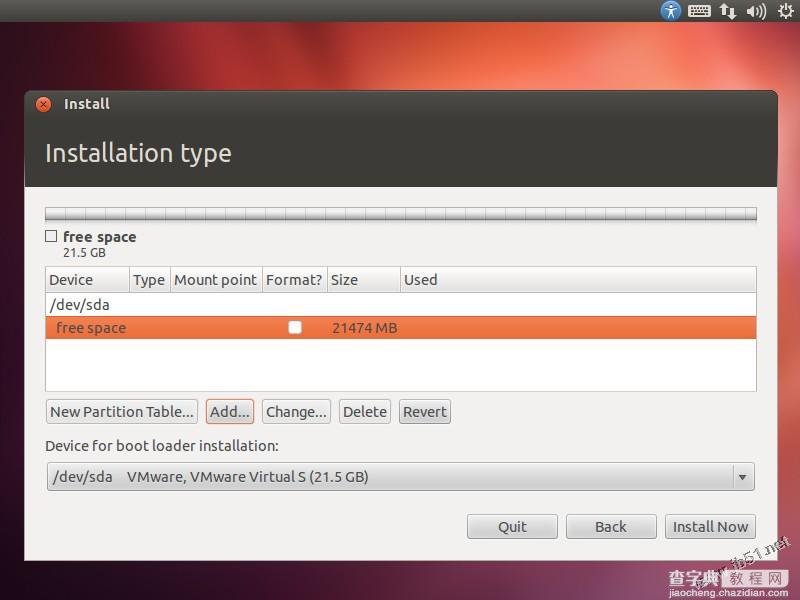The height and width of the screenshot is (600, 800).
Task: Click the Used column header
Action: [x=578, y=280]
